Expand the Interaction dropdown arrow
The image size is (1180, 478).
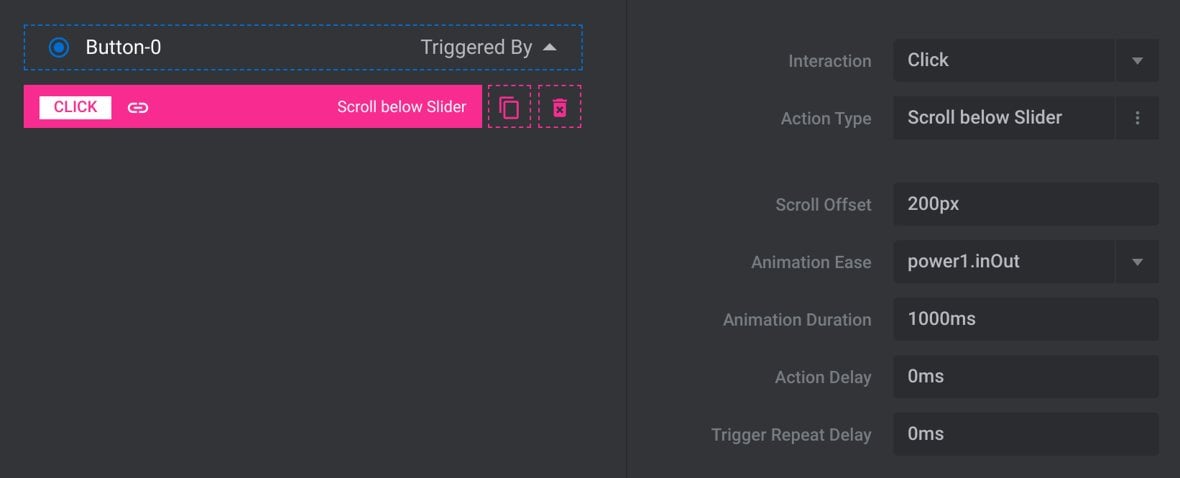(x=1137, y=60)
